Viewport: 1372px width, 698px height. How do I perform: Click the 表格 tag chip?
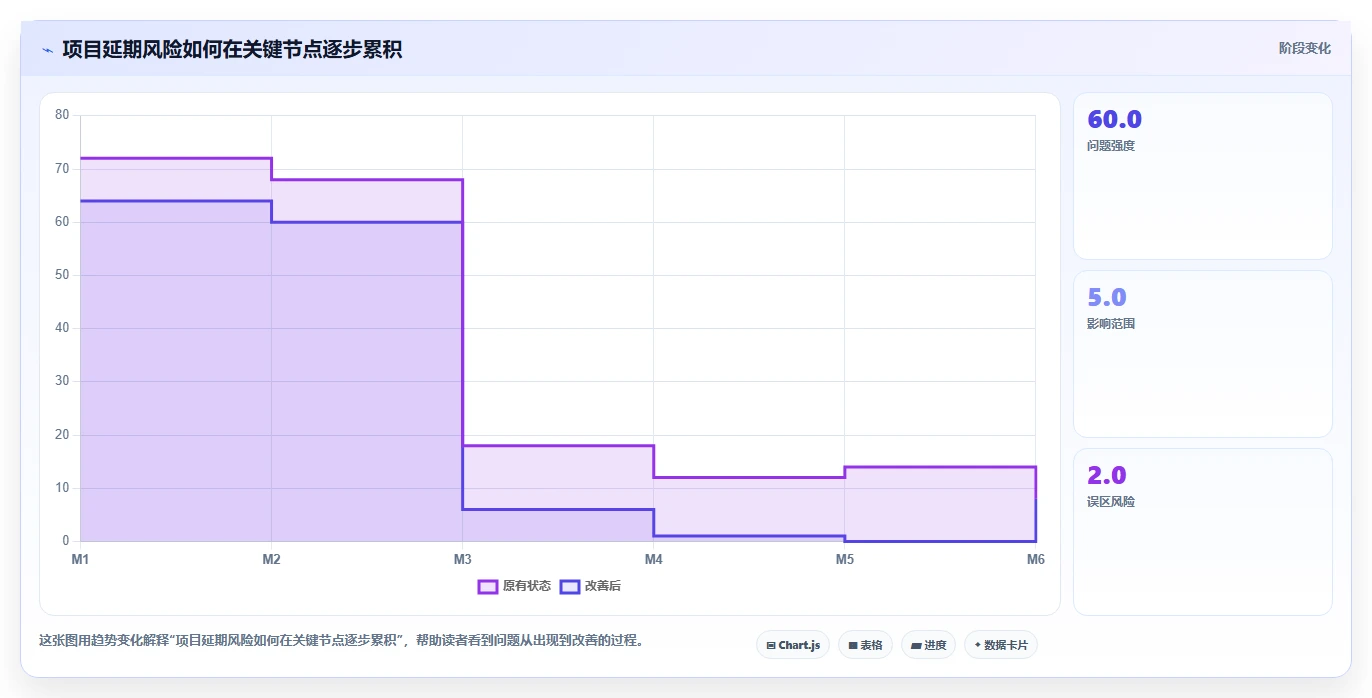click(x=865, y=645)
